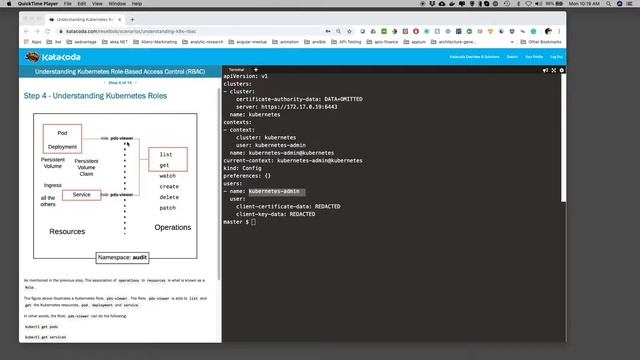Image resolution: width=640 pixels, height=360 pixels.
Task: Open the terminal settings gear icon
Action: [x=562, y=70]
